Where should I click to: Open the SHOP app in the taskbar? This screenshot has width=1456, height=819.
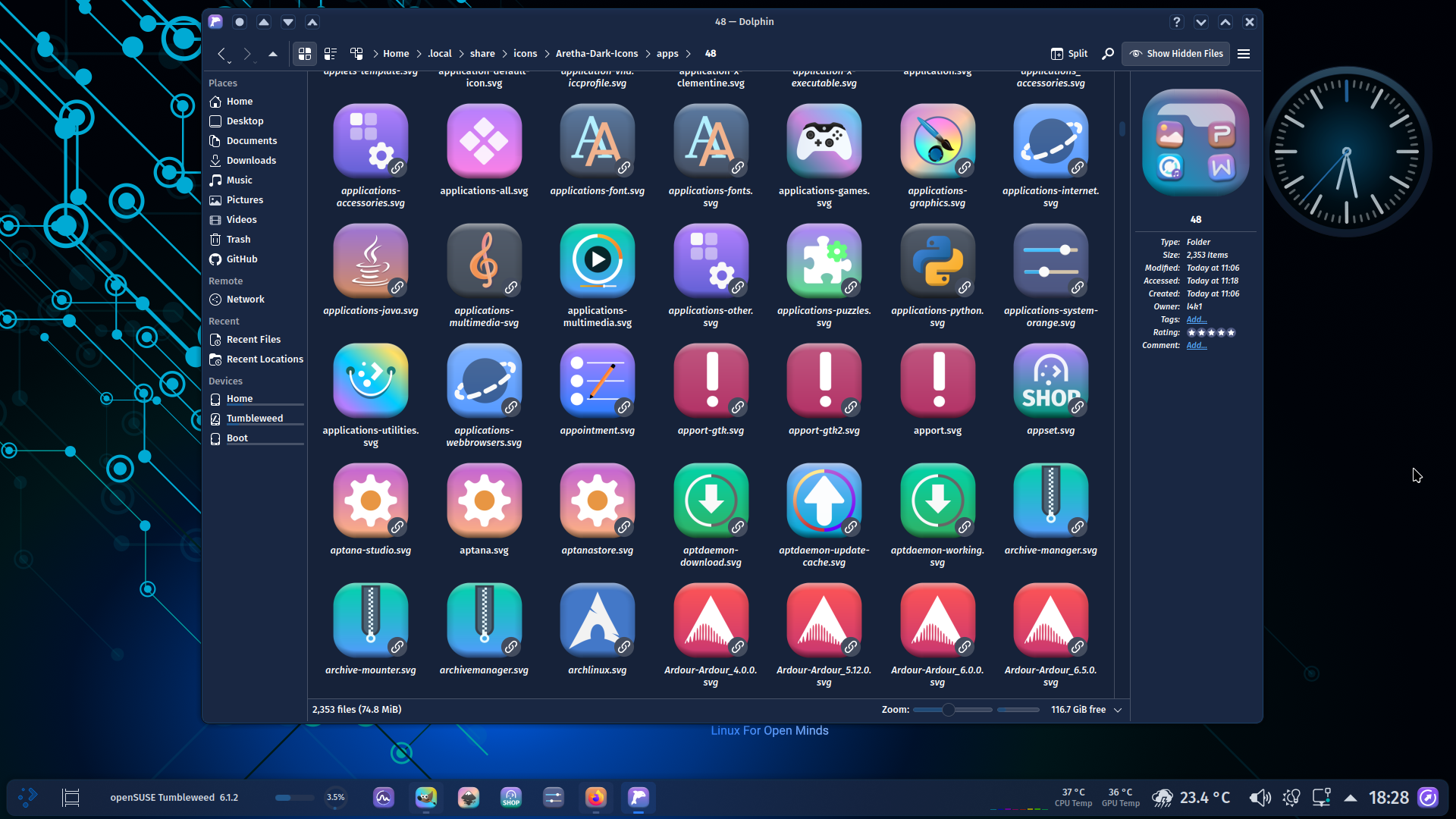[x=511, y=798]
